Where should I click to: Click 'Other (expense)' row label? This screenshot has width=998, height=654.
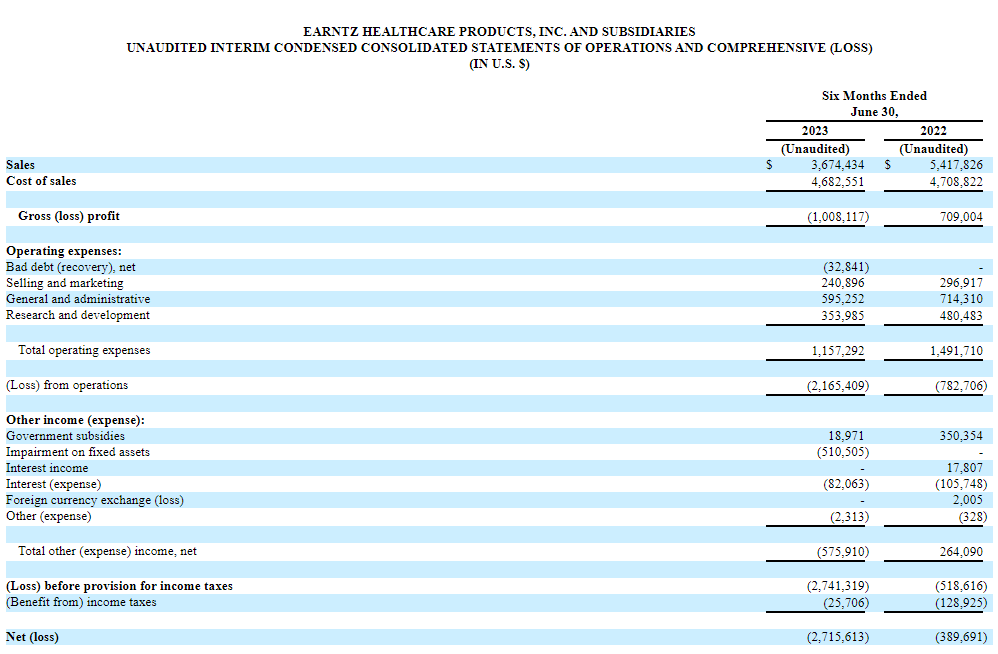[x=48, y=516]
